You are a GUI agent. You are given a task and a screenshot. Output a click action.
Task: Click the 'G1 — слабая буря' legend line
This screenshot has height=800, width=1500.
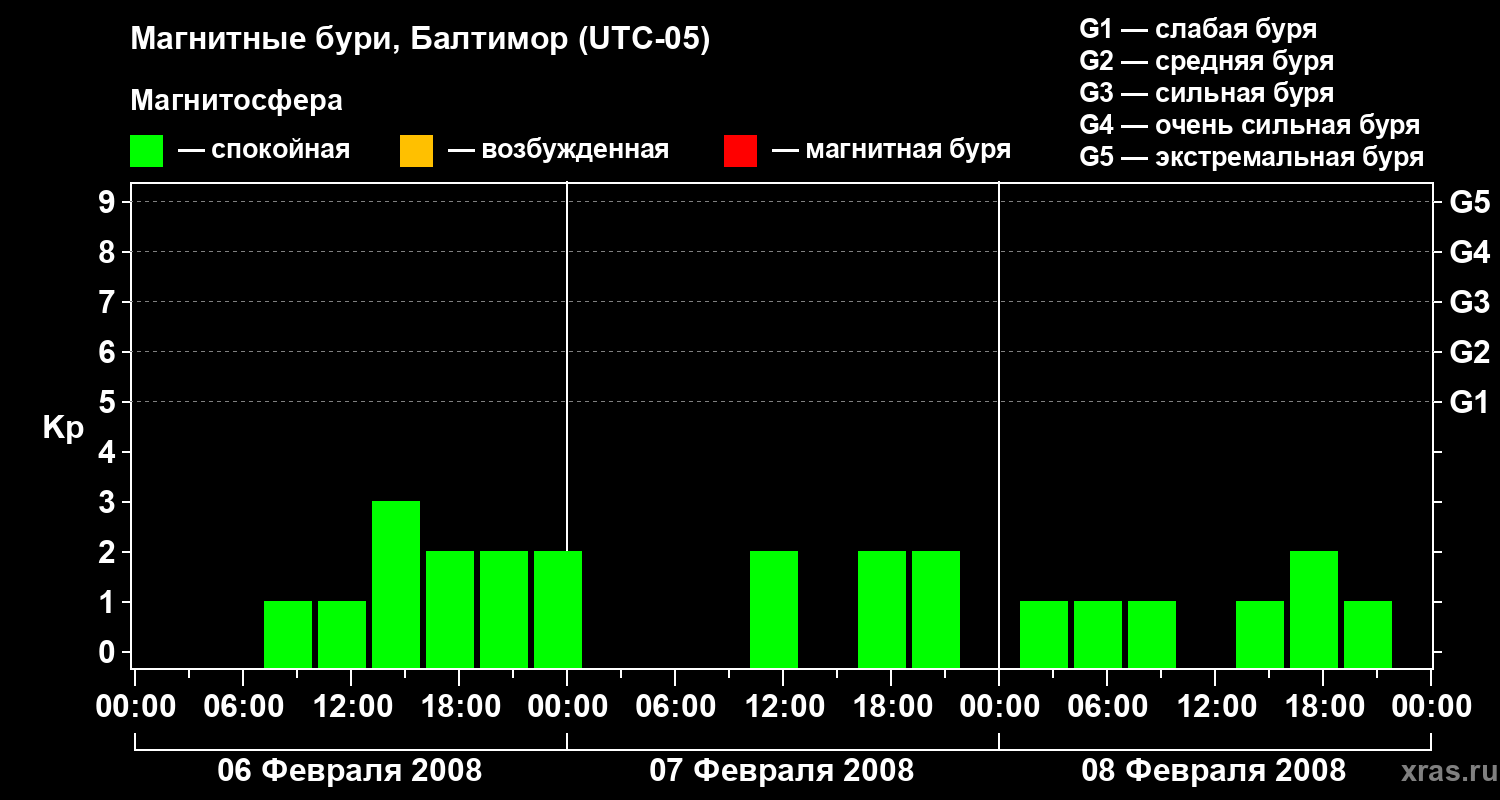click(x=1198, y=29)
